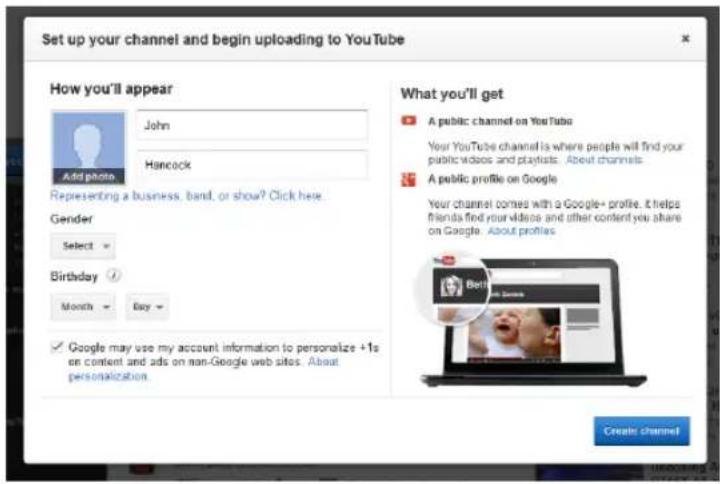
Task: Open the business, band, or show link
Action: (186, 196)
